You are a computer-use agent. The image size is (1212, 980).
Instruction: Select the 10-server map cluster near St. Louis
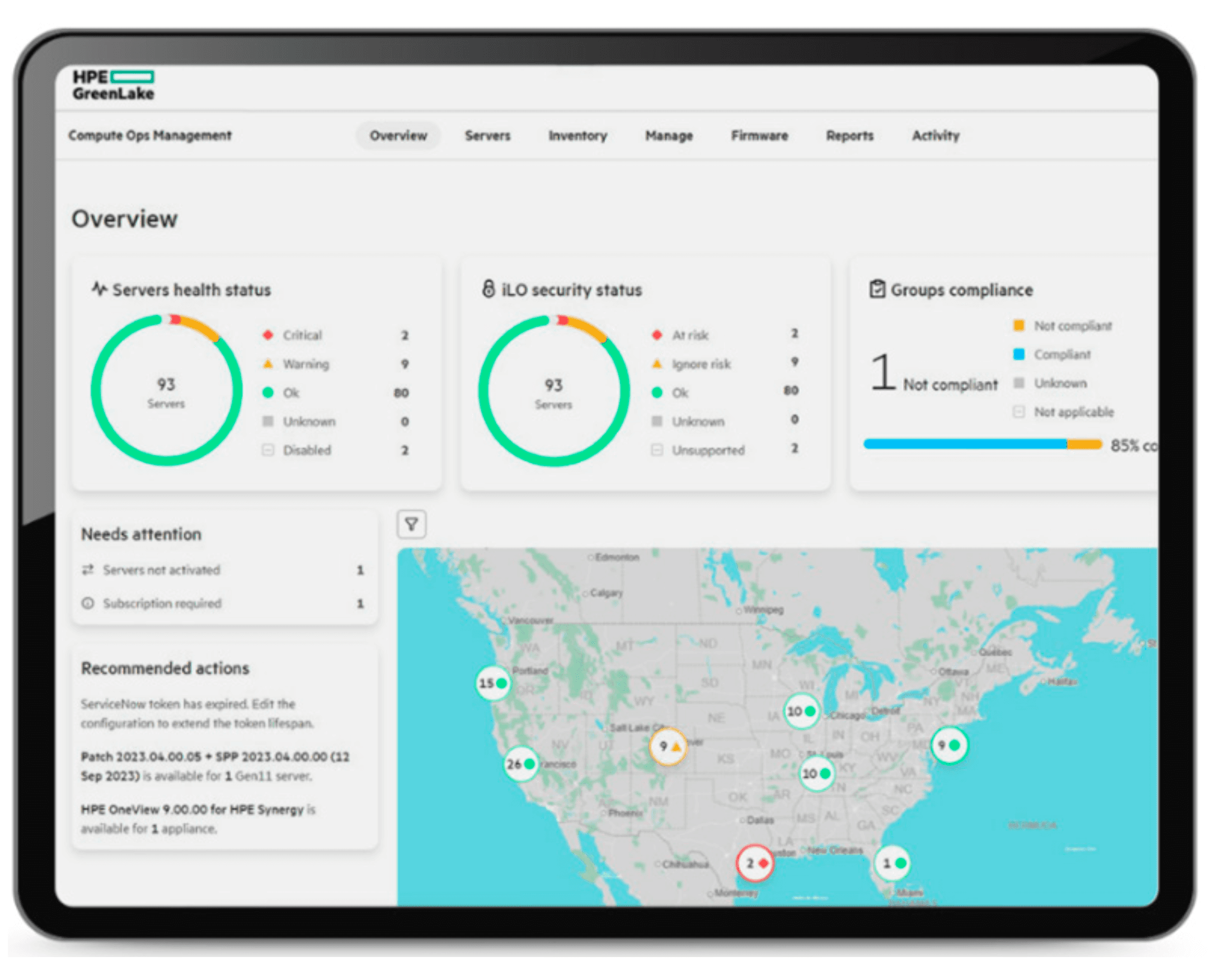tap(816, 773)
